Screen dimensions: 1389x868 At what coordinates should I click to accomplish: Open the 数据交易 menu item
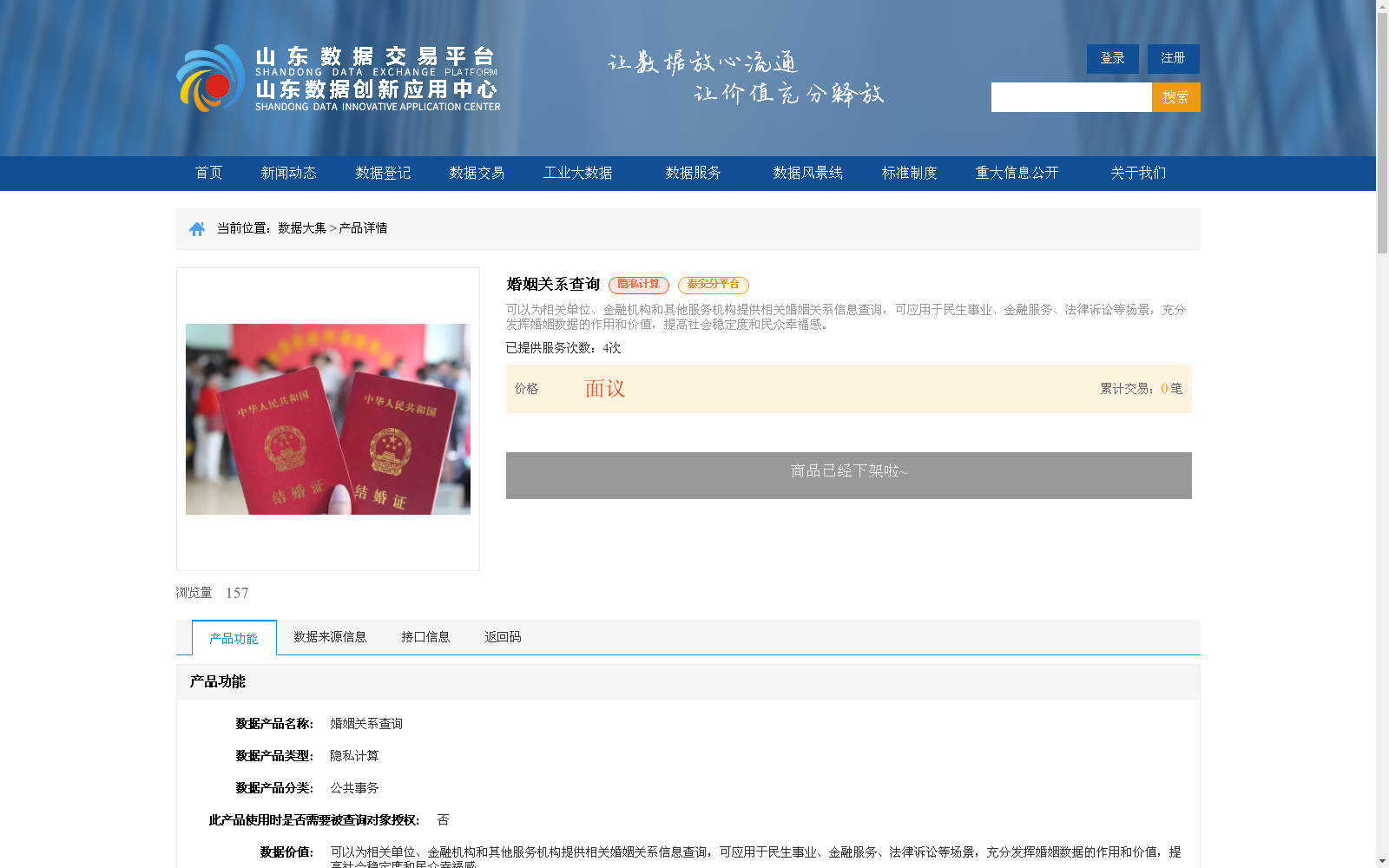477,173
